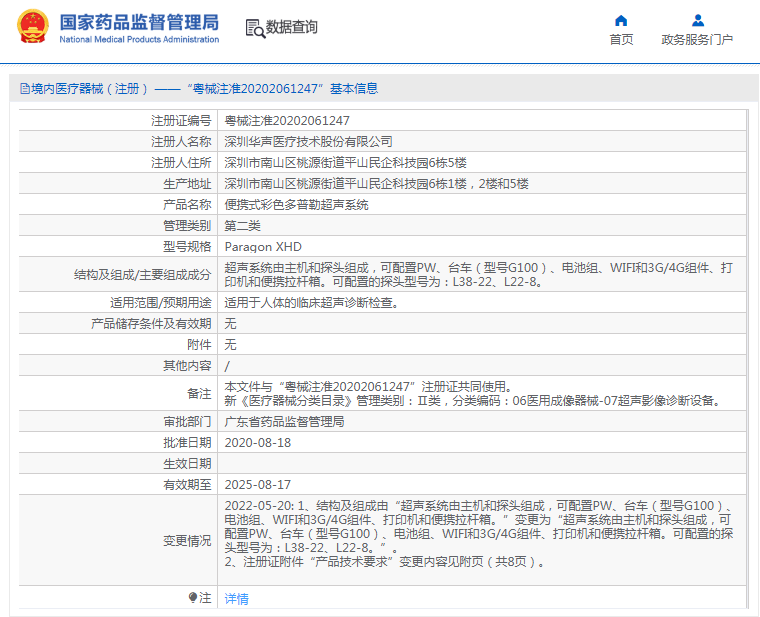Select 第二类 management category value
The image size is (760, 617).
pyautogui.click(x=242, y=226)
